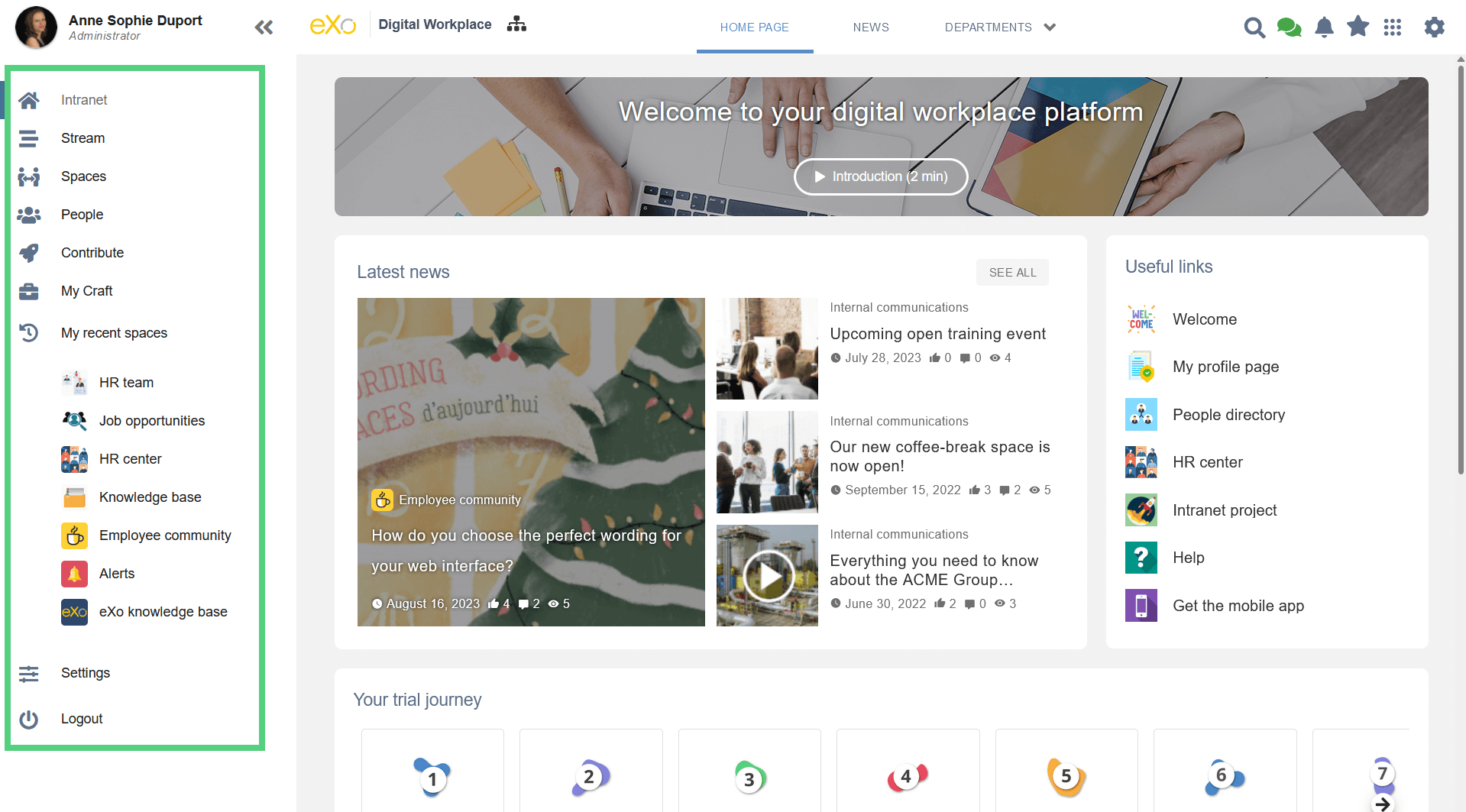Play the ACME Group video thumbnail
Viewport: 1466px width, 812px height.
click(x=767, y=576)
